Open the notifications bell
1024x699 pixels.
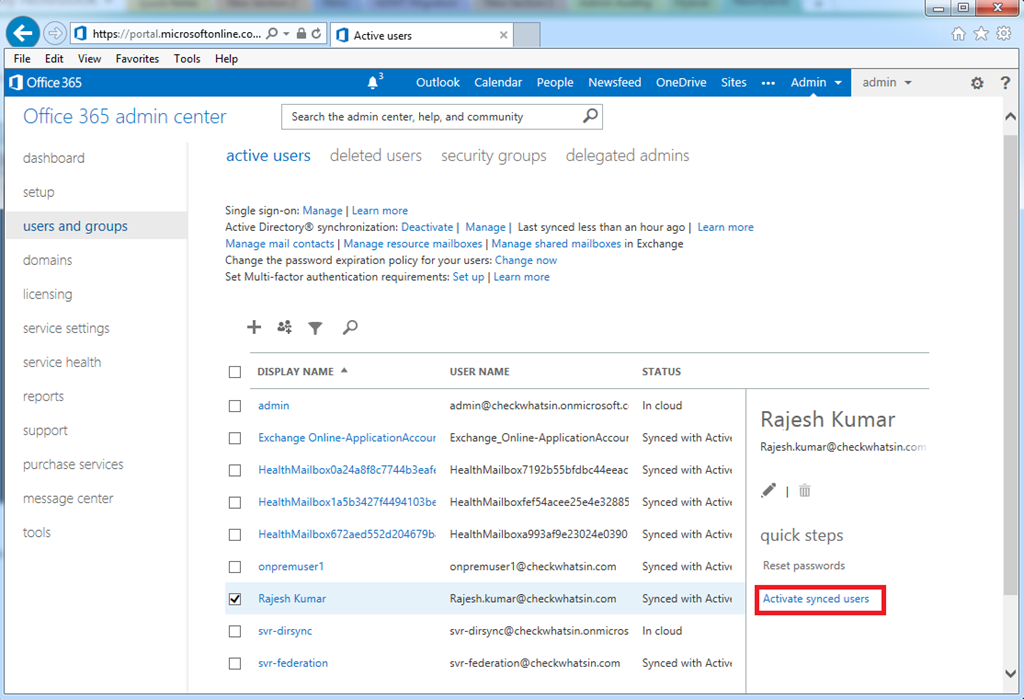click(373, 82)
